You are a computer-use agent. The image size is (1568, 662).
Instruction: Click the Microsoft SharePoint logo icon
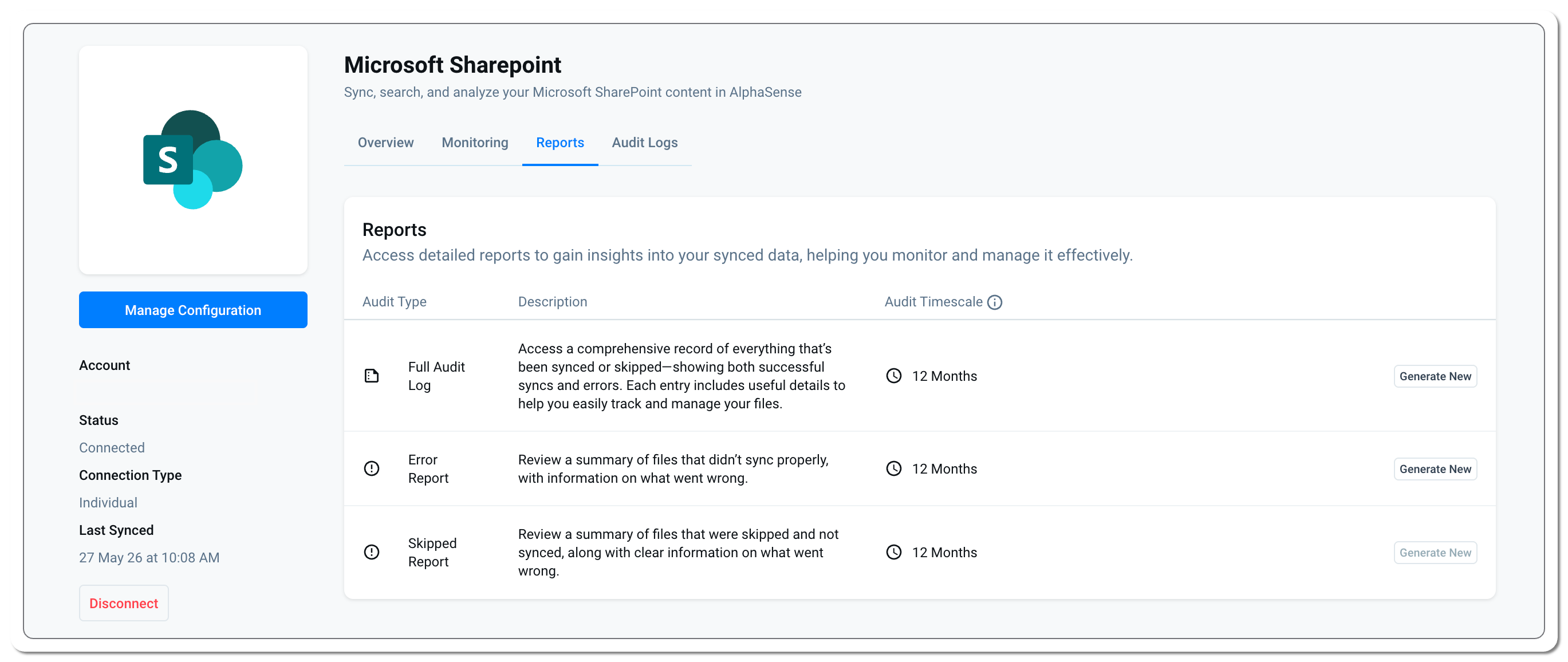[x=192, y=159]
